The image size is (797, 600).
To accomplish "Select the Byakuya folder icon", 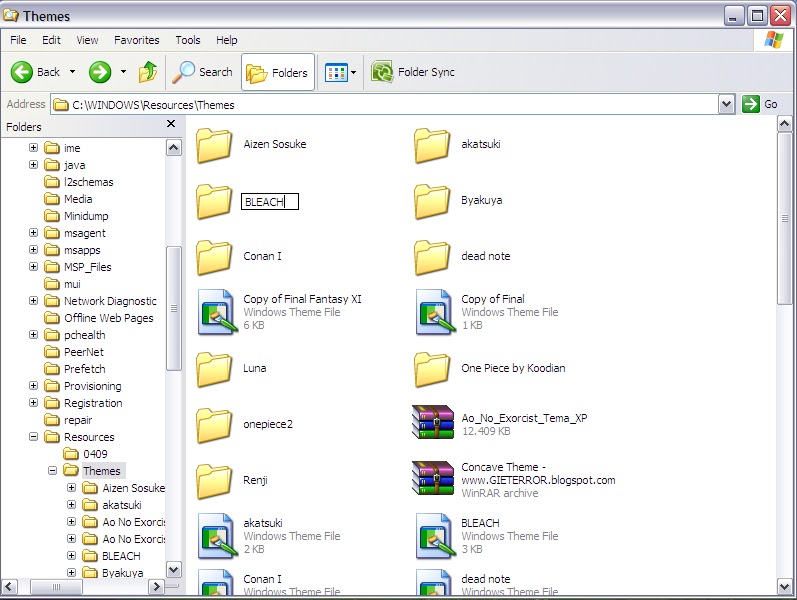I will 432,201.
